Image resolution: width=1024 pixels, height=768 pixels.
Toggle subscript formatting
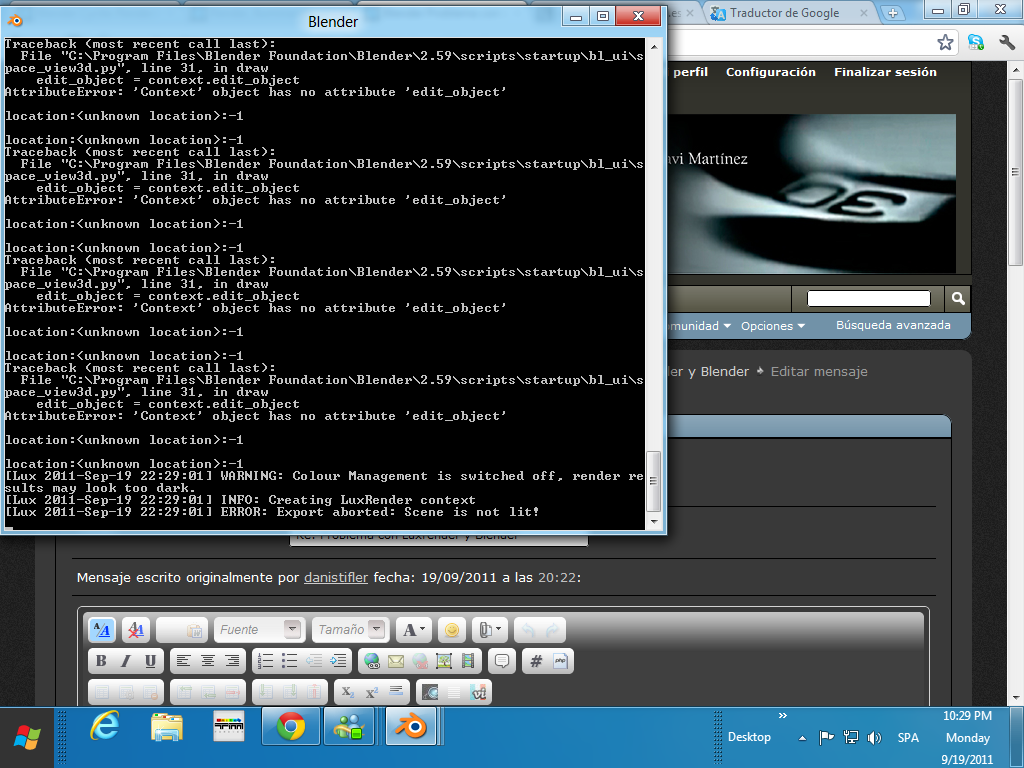tap(347, 692)
